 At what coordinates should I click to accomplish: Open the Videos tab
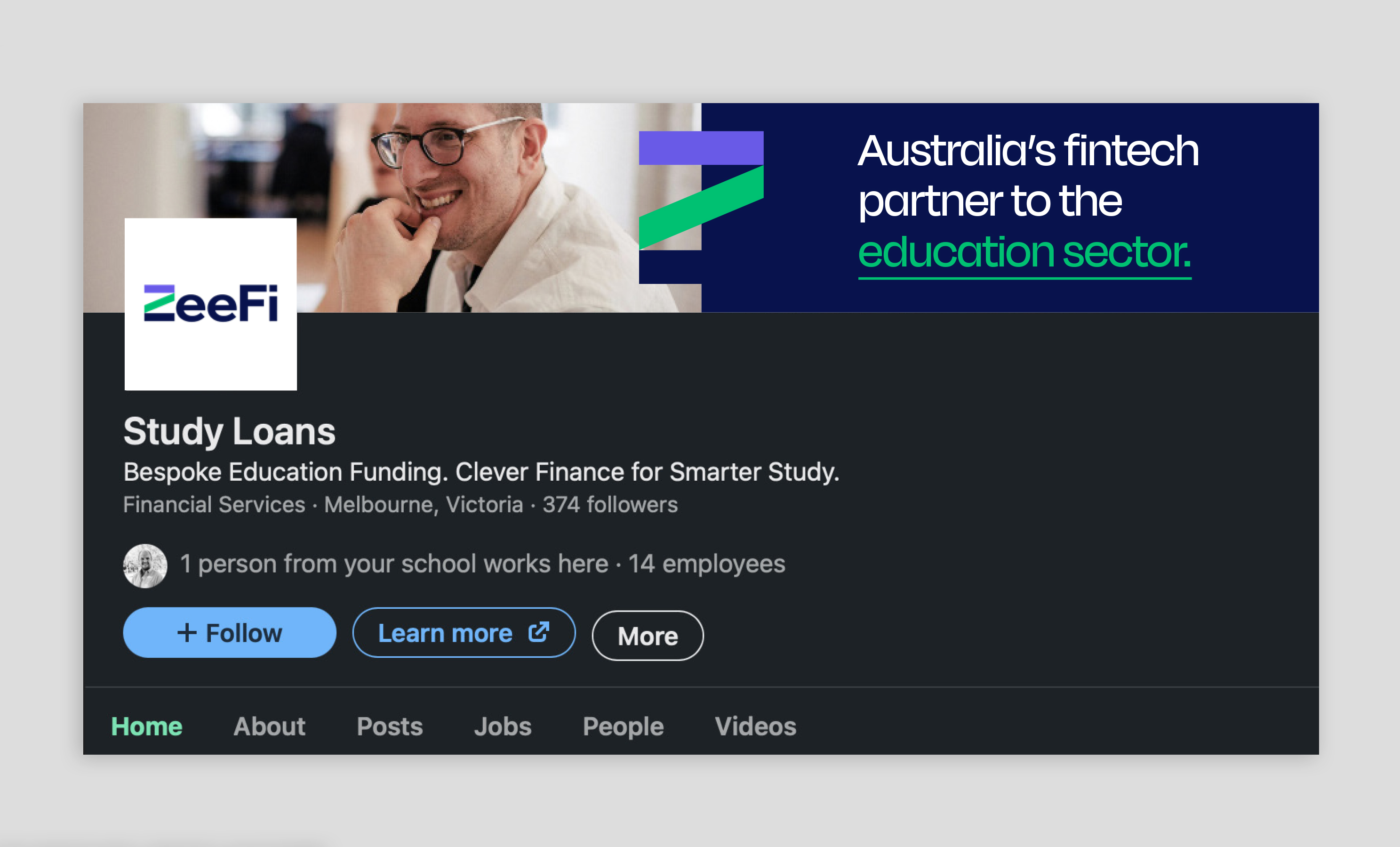(x=756, y=726)
